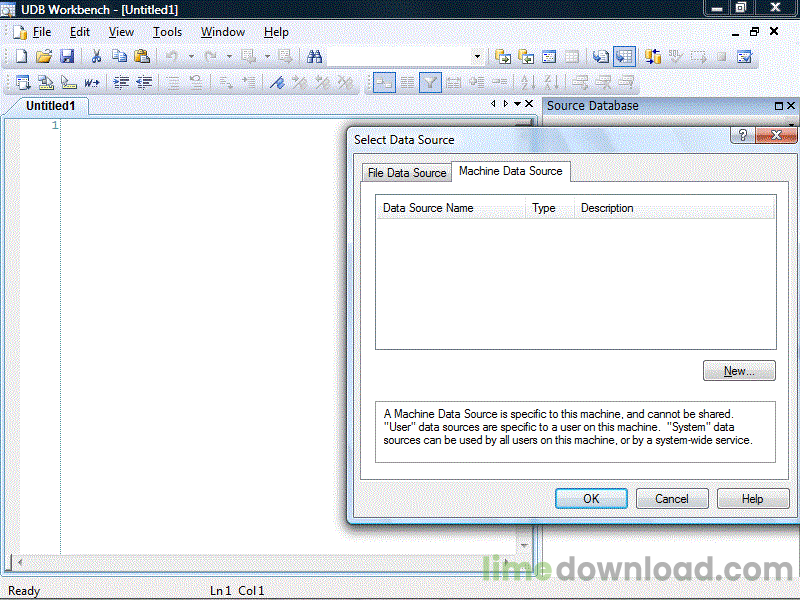
Task: Toggle the highlighted grid view toolbar button
Action: click(x=624, y=56)
